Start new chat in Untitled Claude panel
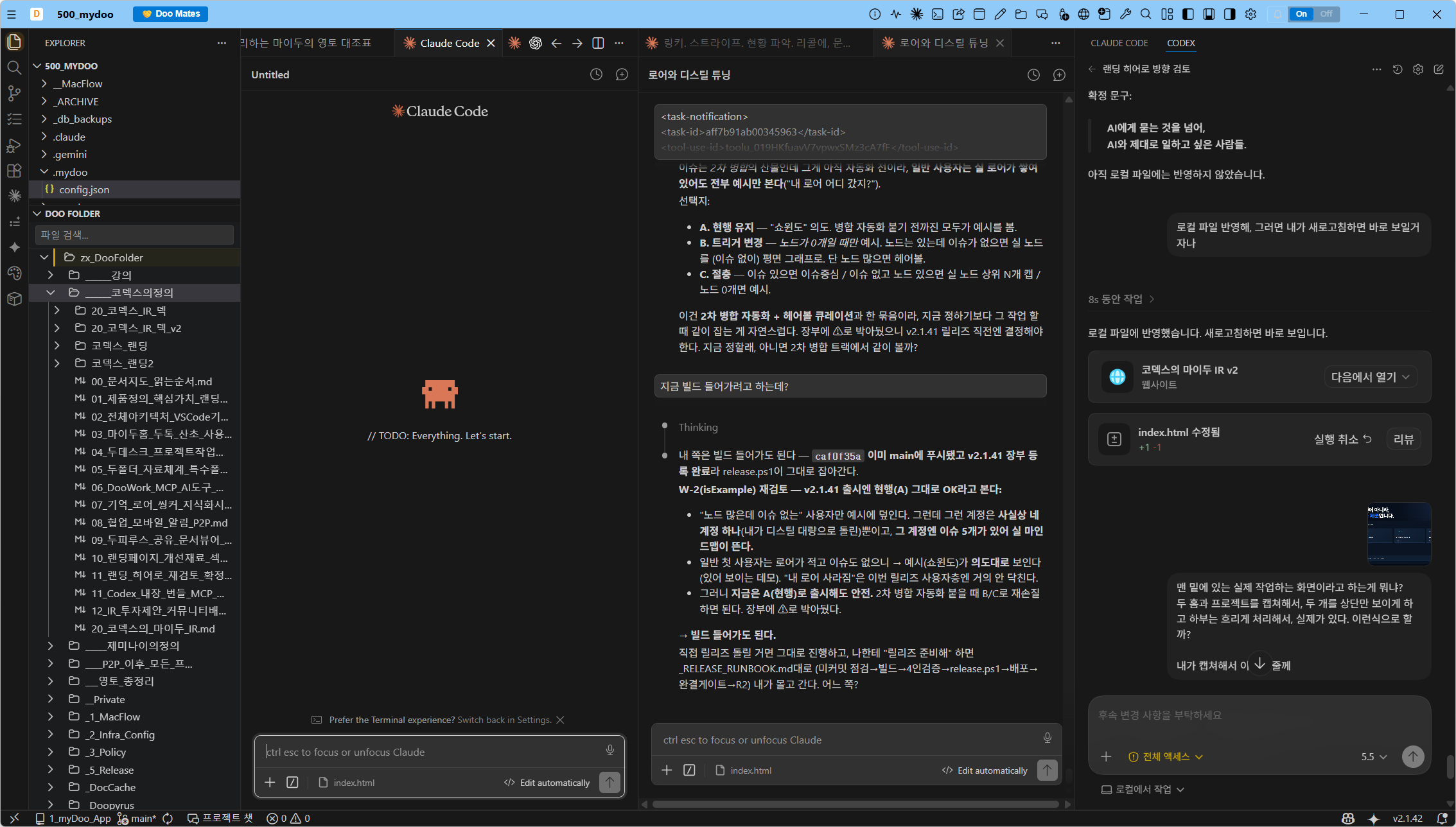The height and width of the screenshot is (827, 1456). point(622,74)
